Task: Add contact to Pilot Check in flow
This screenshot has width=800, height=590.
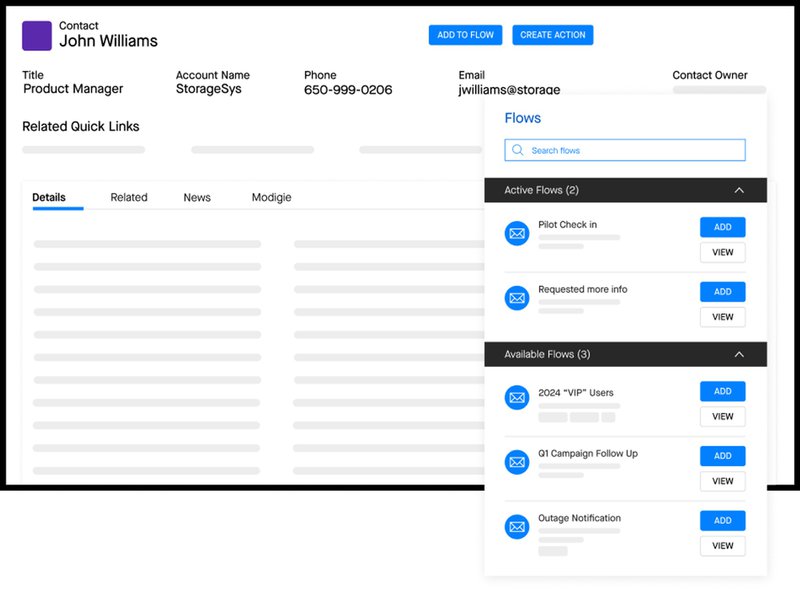Action: [722, 227]
